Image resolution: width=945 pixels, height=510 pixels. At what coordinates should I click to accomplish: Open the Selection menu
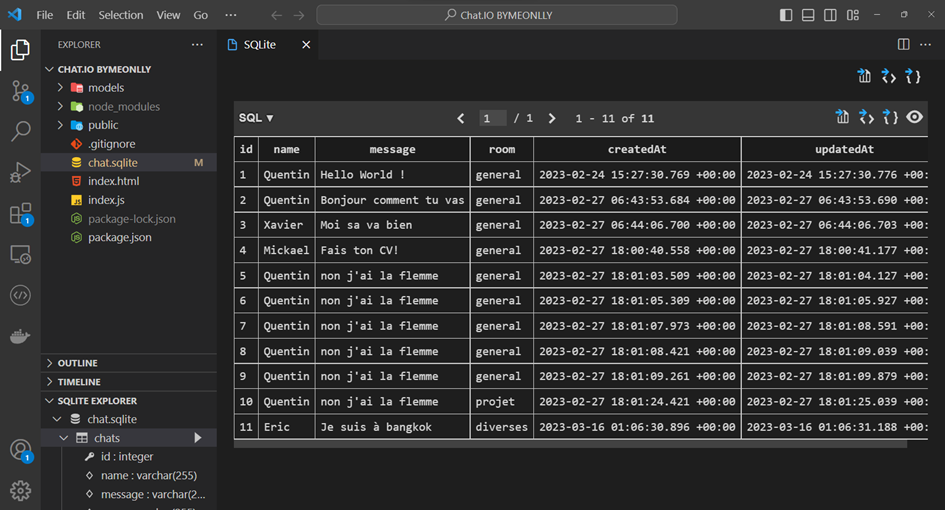pos(121,15)
